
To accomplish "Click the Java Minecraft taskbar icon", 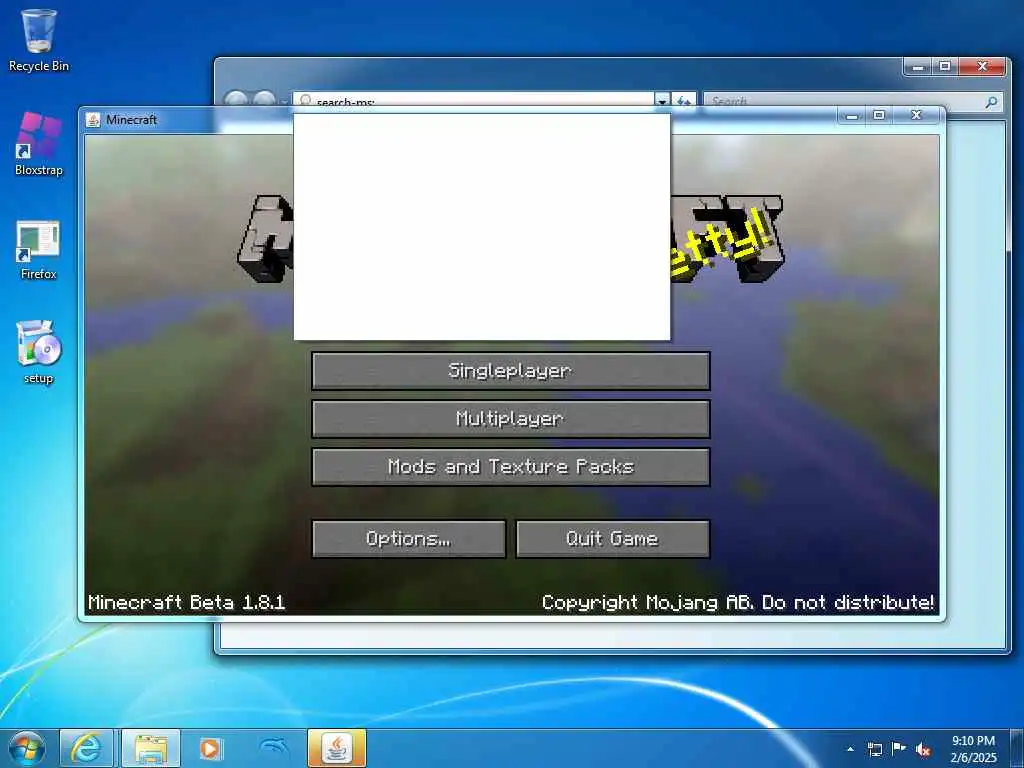I will (x=336, y=748).
